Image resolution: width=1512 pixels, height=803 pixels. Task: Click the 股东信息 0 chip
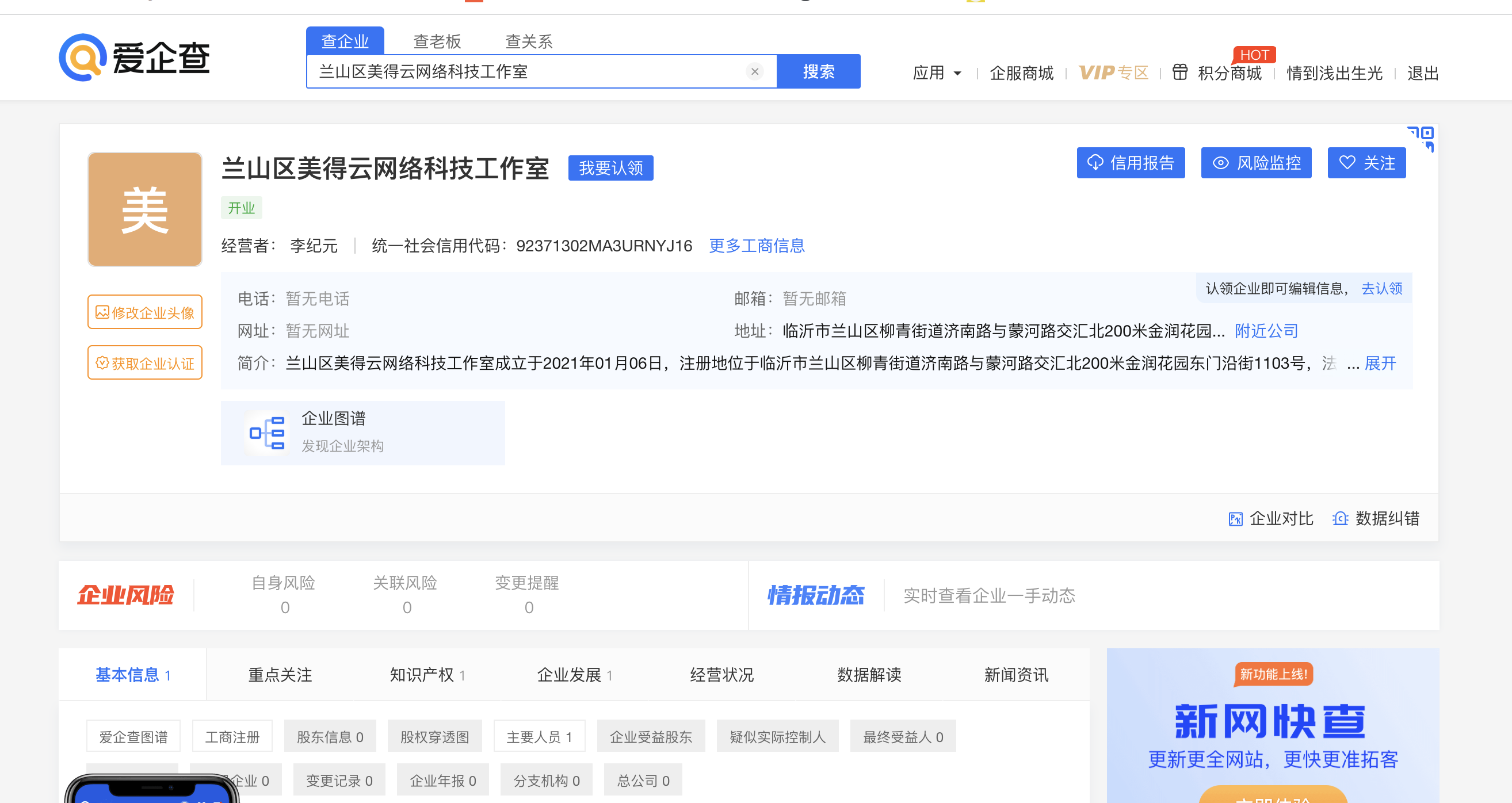coord(330,736)
